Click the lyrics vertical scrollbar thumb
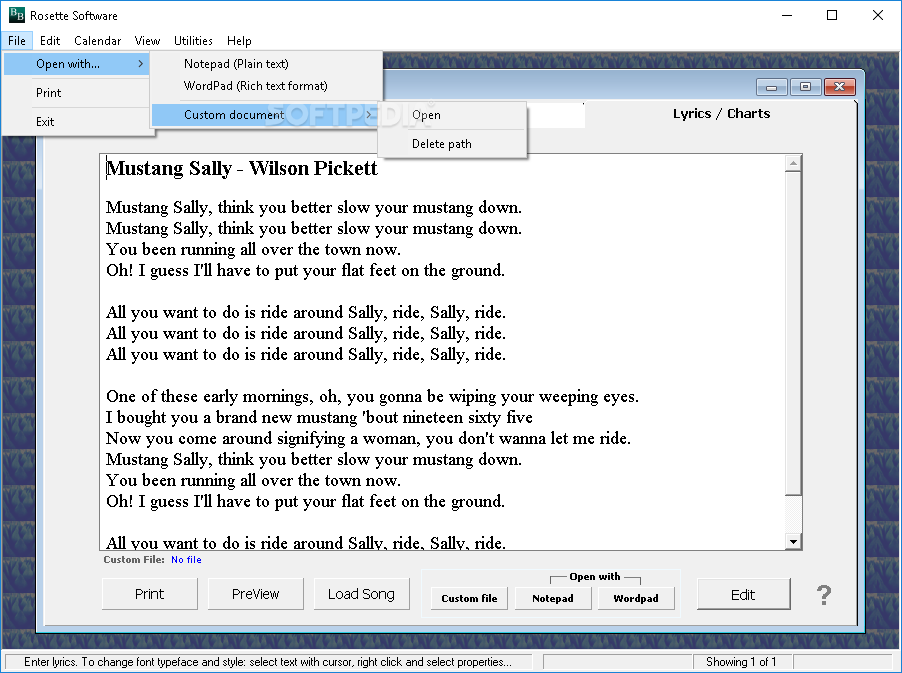Viewport: 902px width, 673px height. pyautogui.click(x=793, y=332)
